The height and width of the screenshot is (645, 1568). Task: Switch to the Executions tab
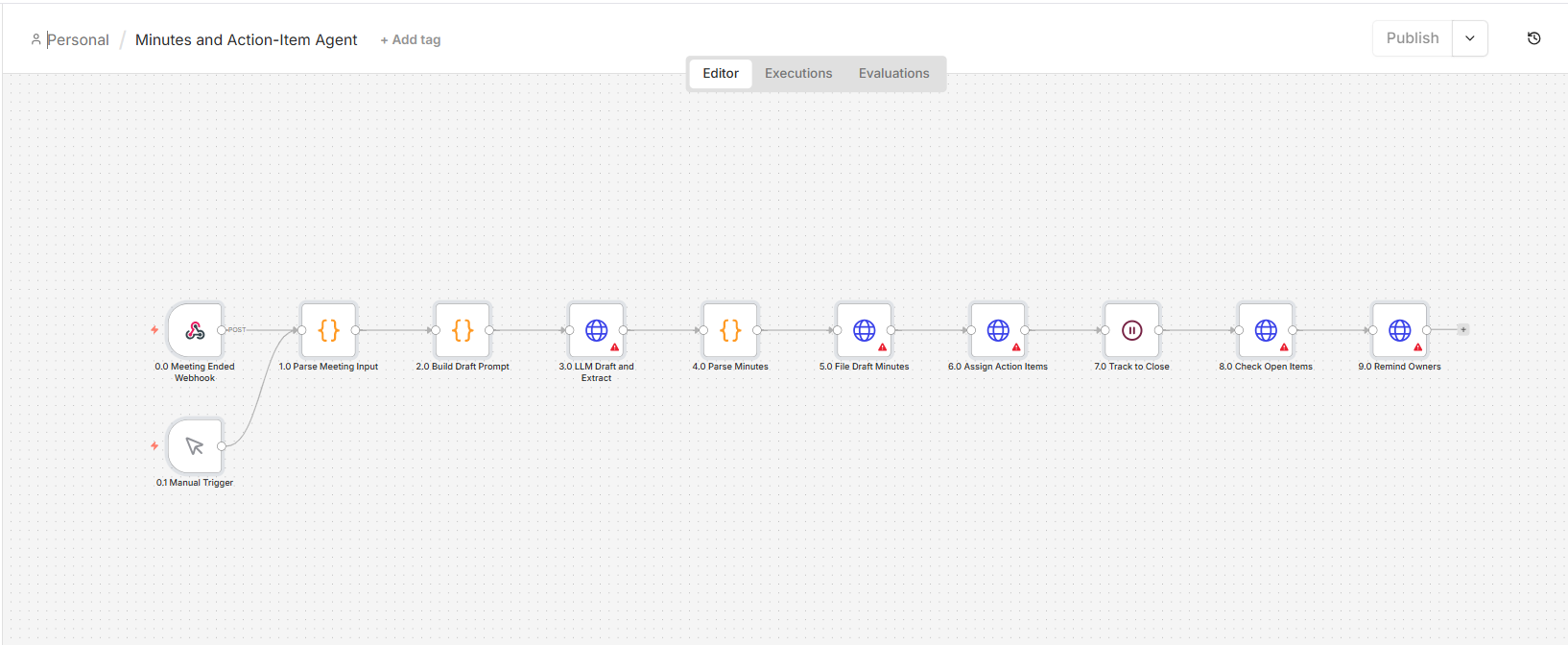(798, 74)
